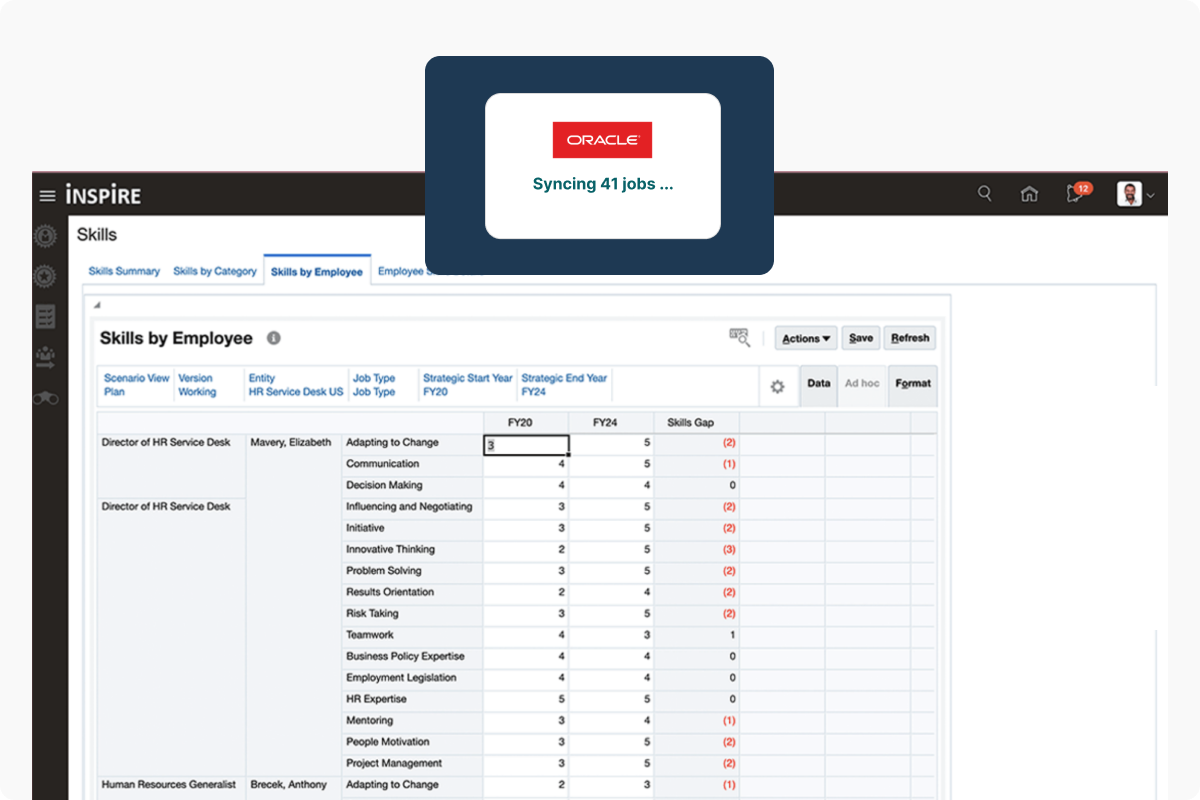Click the FY20 column header
The width and height of the screenshot is (1200, 800).
pos(526,422)
